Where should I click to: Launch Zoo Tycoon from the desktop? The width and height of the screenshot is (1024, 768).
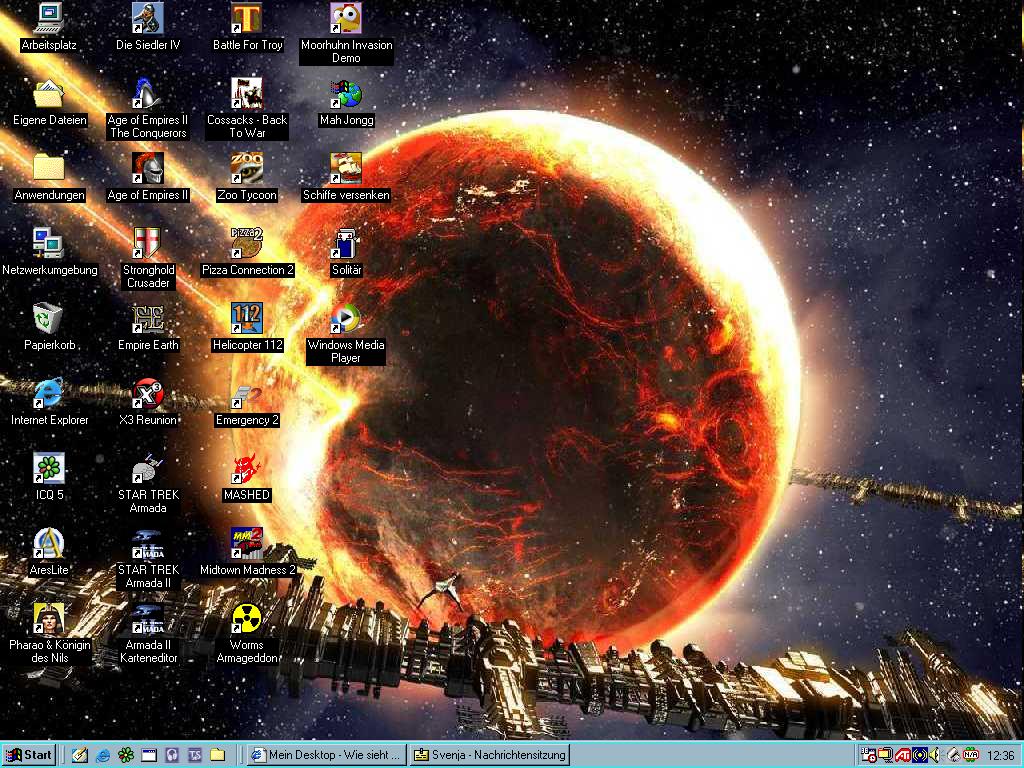tap(246, 169)
